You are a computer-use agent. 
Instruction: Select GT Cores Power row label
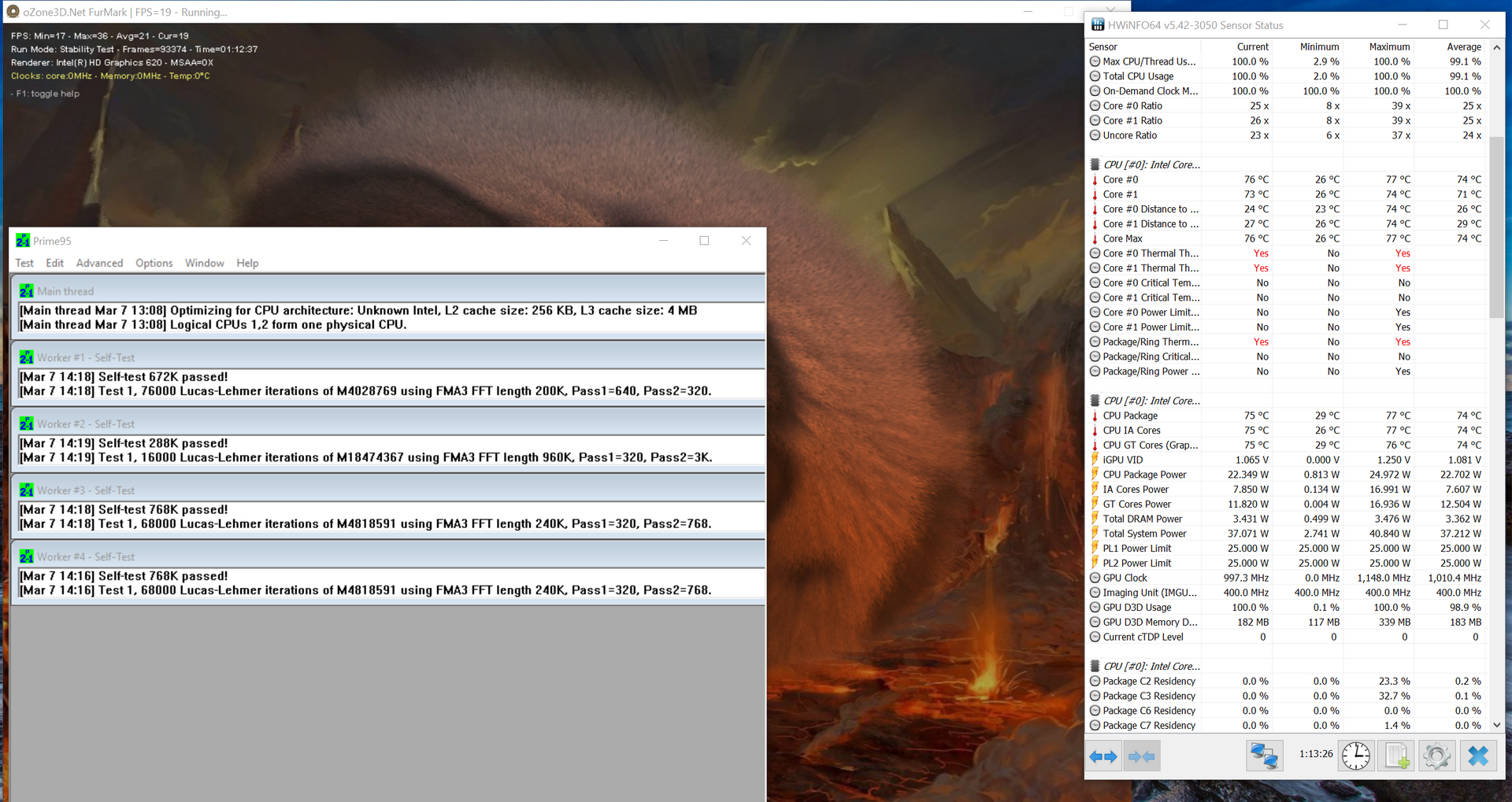tap(1136, 504)
